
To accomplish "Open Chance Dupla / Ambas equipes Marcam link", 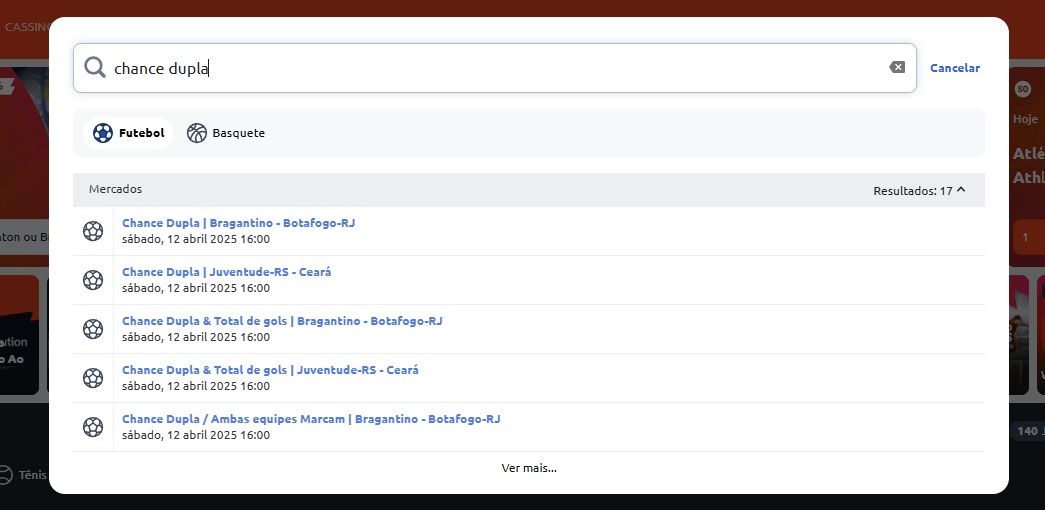I will pos(311,419).
